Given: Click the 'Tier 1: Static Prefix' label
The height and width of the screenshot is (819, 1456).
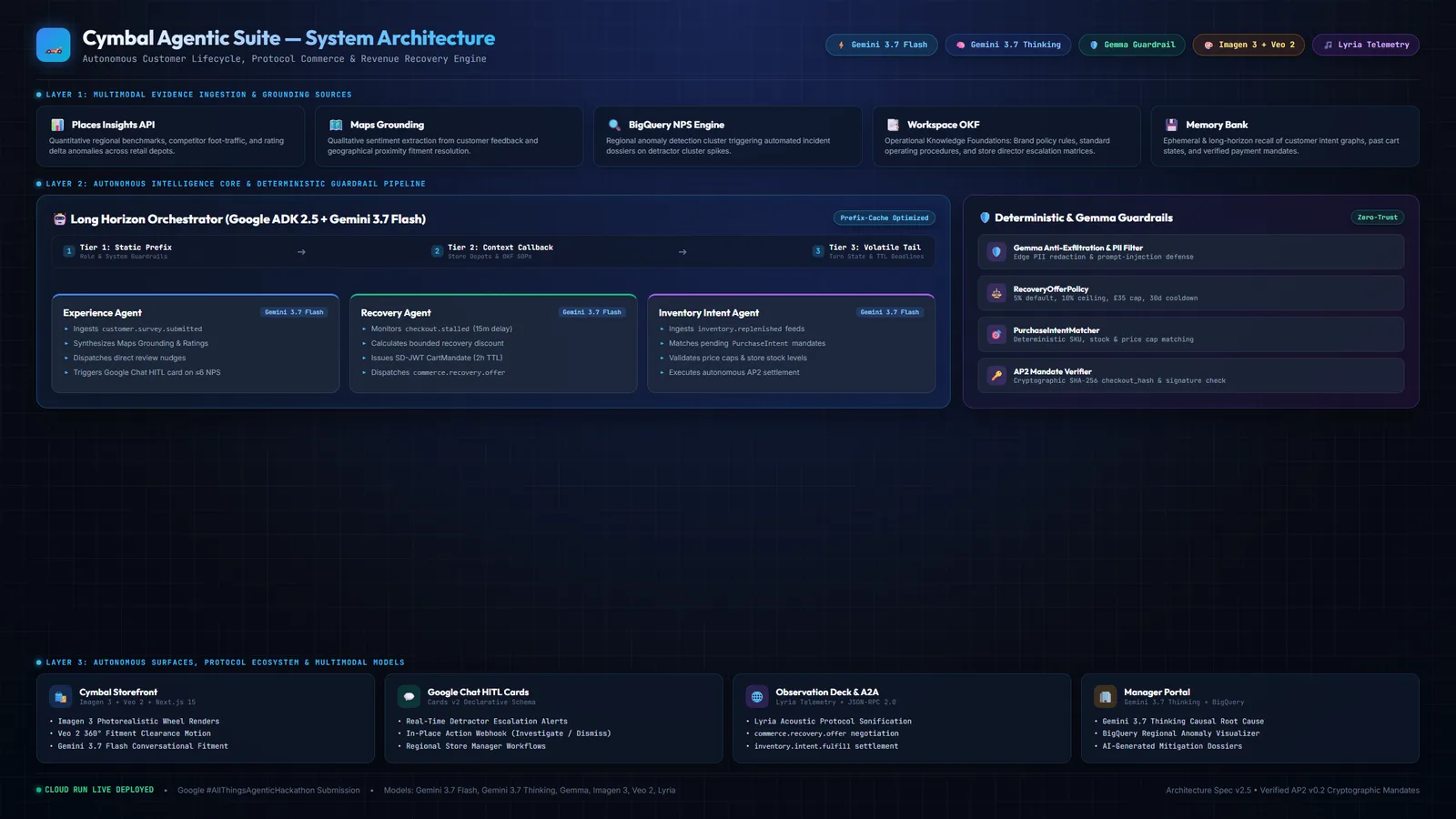Looking at the screenshot, I should tap(126, 248).
